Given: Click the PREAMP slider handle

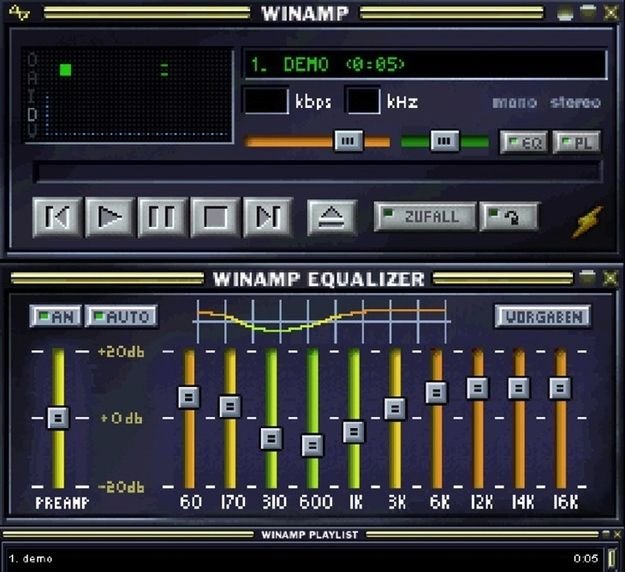Looking at the screenshot, I should 58,416.
